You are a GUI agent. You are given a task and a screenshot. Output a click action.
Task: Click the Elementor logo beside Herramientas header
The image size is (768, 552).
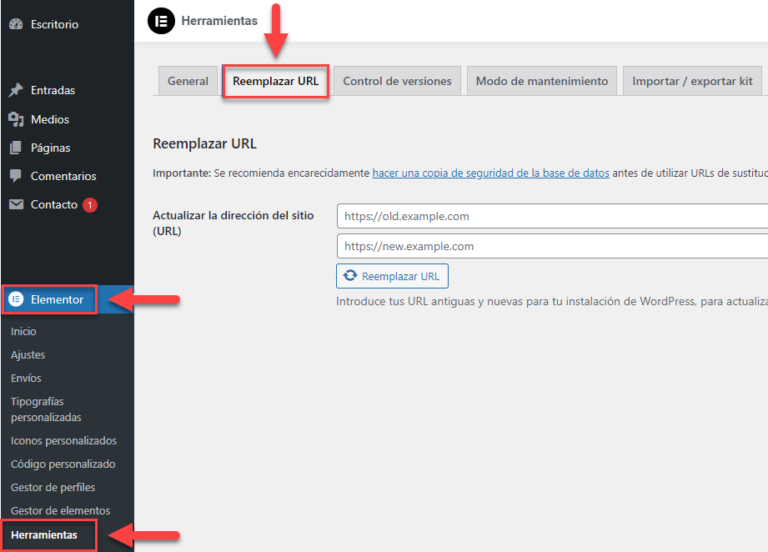[161, 21]
